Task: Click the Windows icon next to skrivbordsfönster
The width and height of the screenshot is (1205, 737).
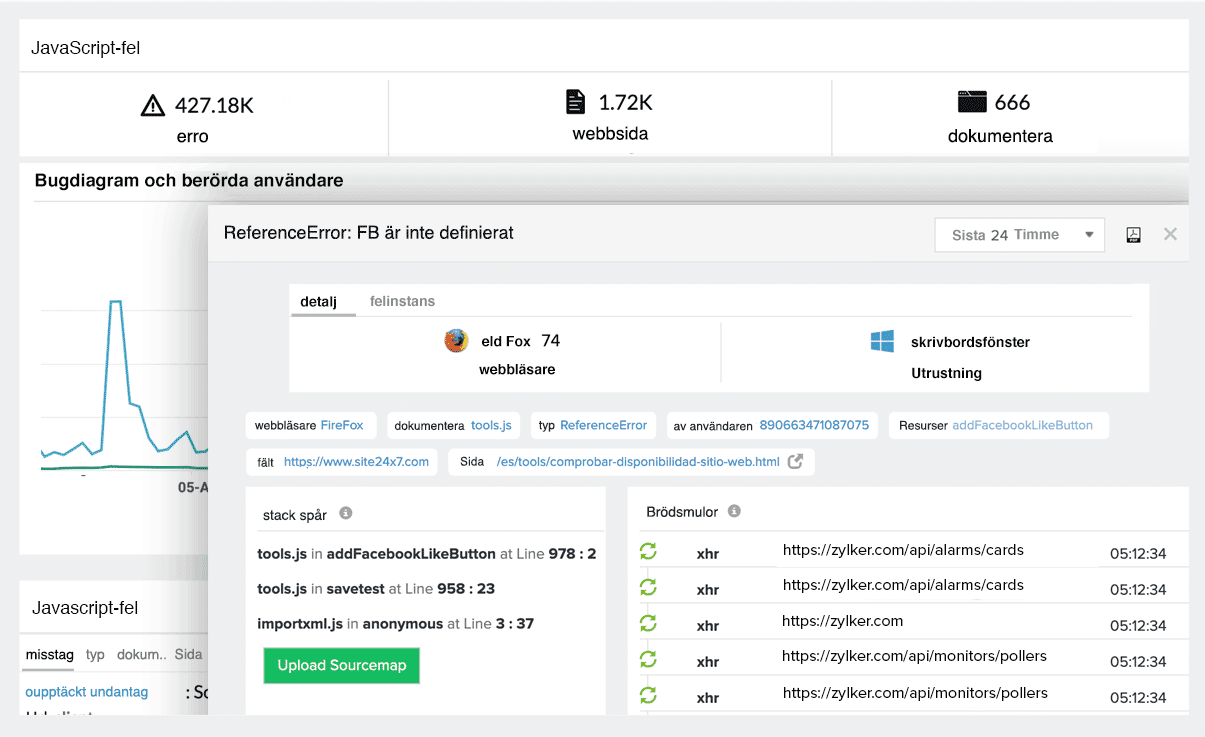Action: [882, 341]
